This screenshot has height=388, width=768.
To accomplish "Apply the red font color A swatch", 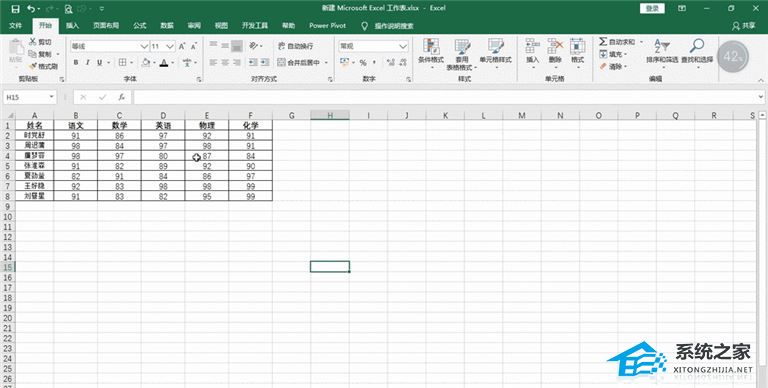I will (164, 62).
